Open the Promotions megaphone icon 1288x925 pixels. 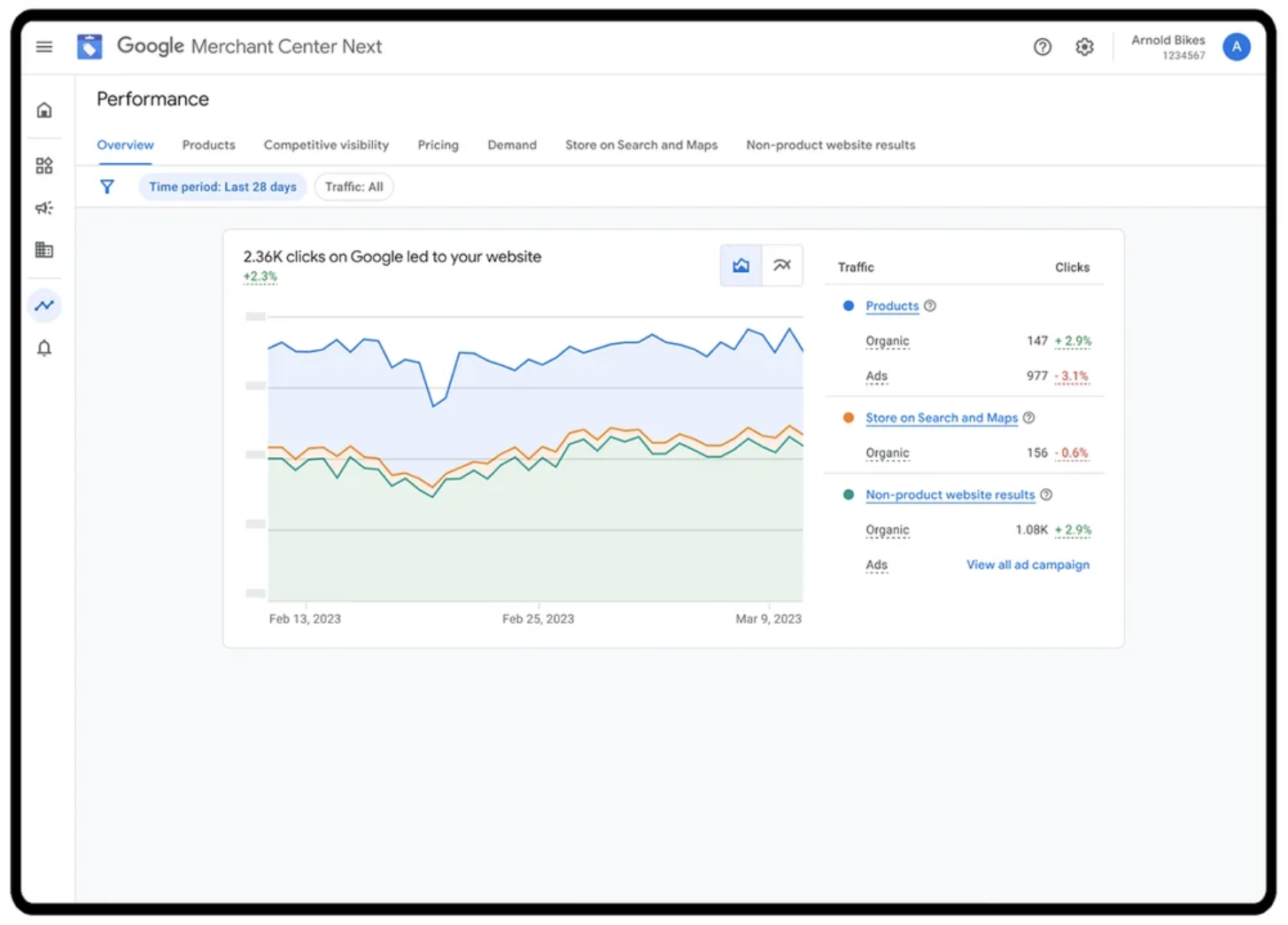(43, 207)
